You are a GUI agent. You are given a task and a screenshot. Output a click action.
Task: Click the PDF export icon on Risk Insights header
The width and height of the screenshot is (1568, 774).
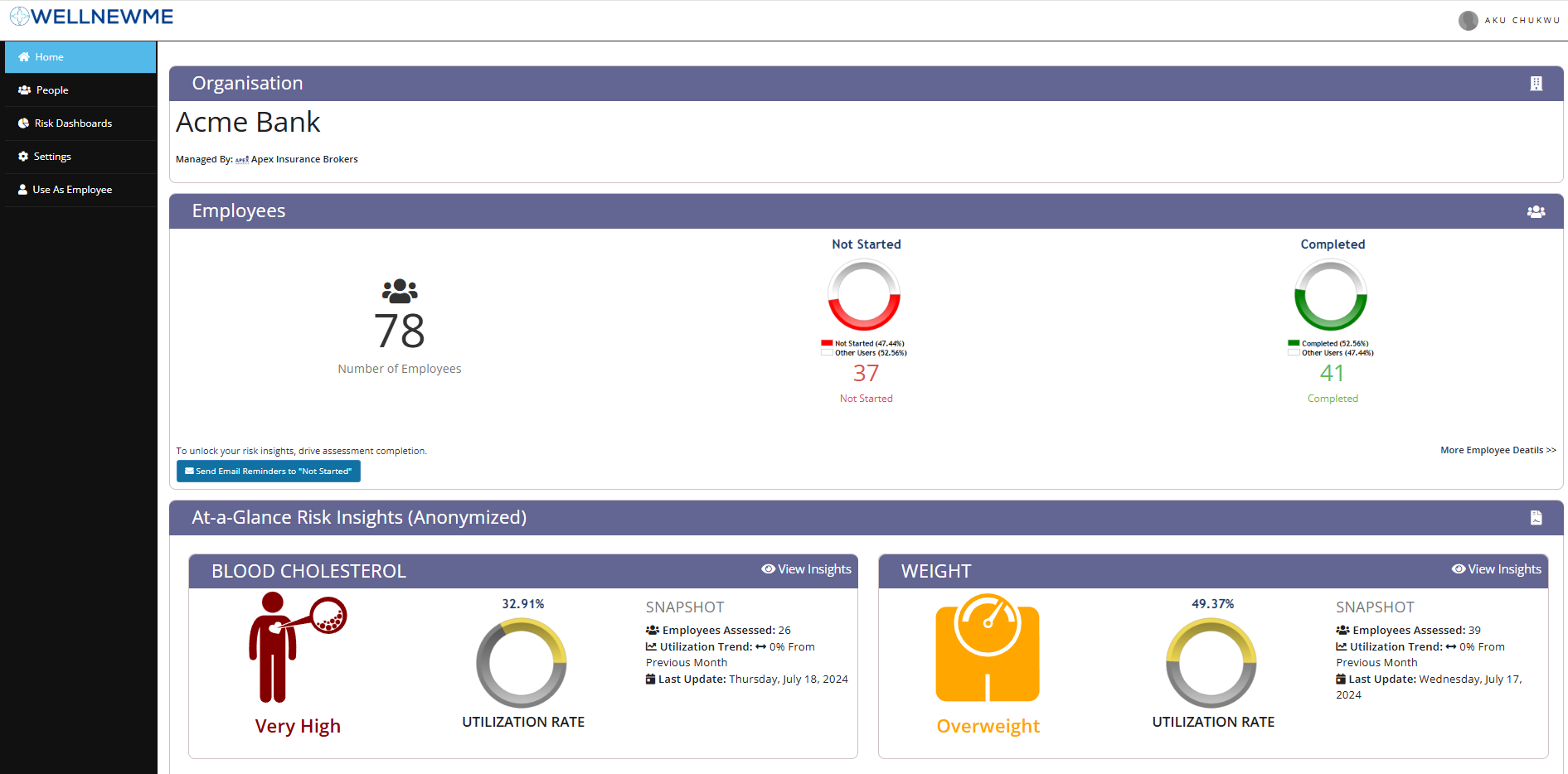[x=1536, y=517]
